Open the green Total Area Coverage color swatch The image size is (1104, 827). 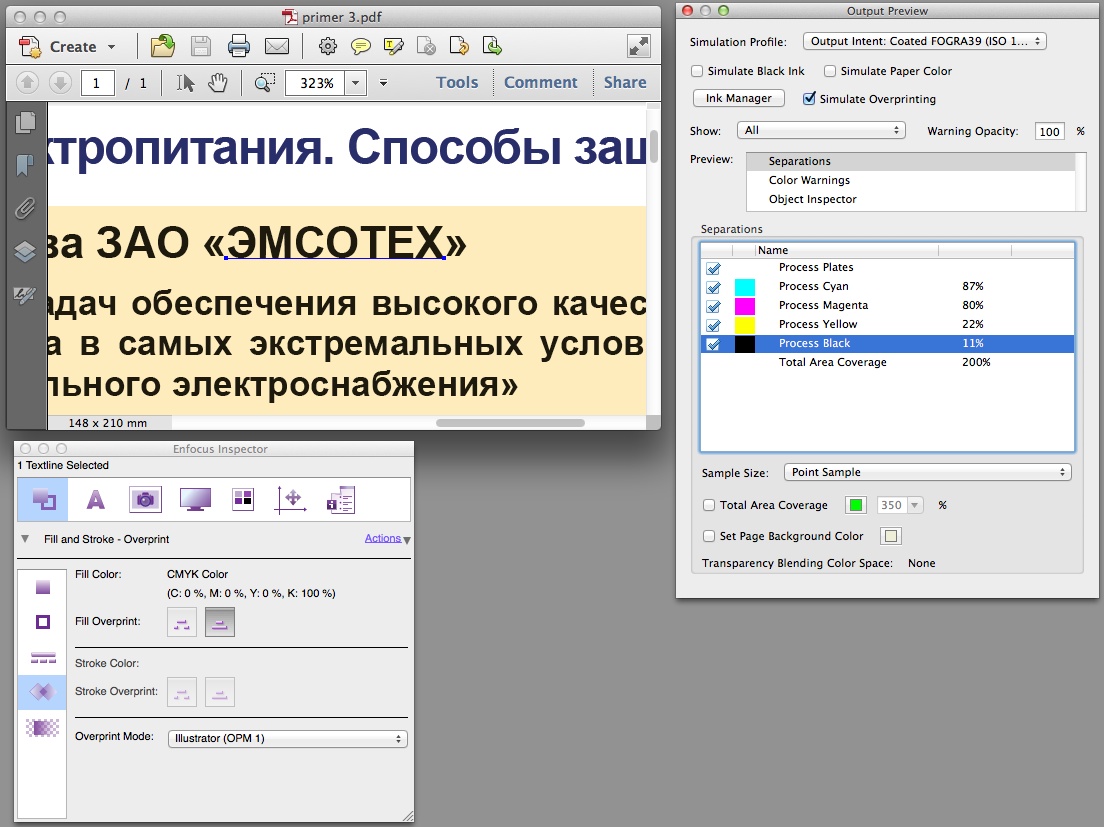pyautogui.click(x=855, y=505)
